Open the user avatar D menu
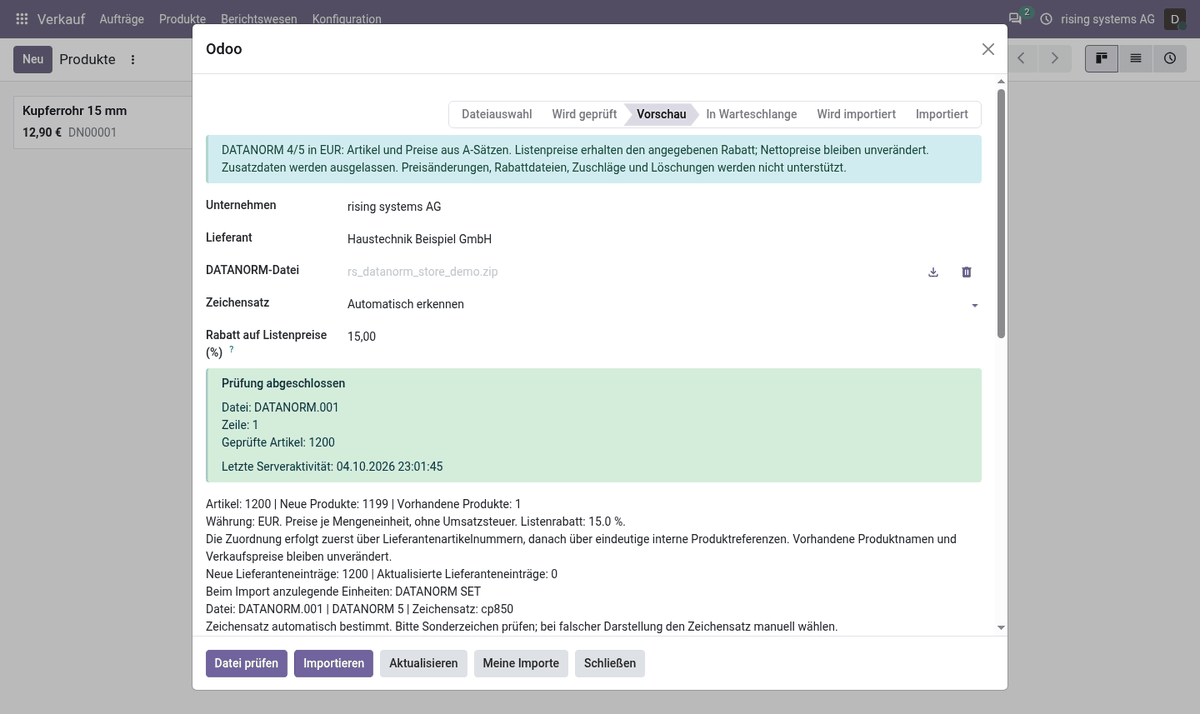This screenshot has width=1200, height=714. coord(1175,19)
